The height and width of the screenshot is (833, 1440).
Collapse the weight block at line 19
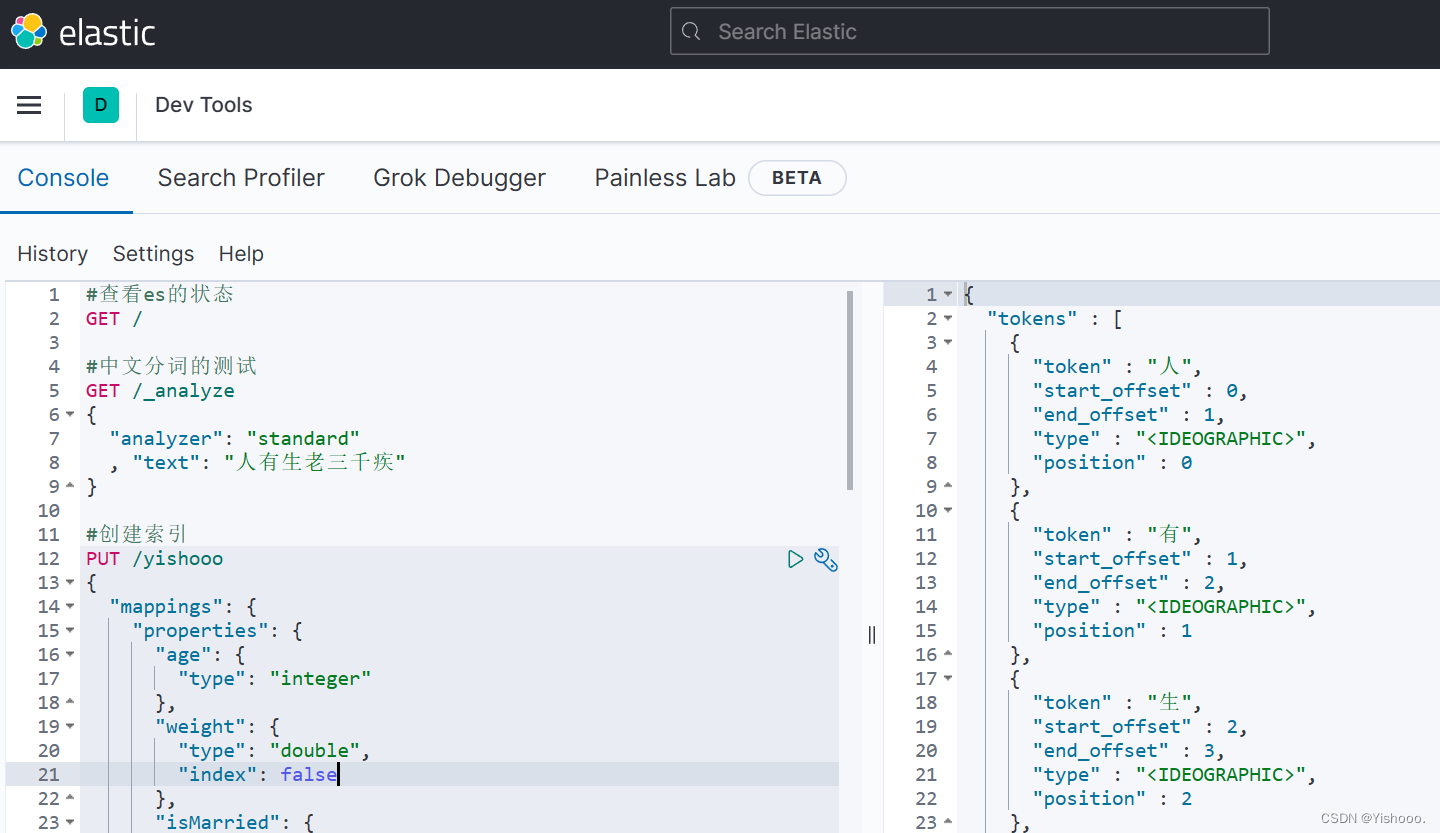pyautogui.click(x=70, y=727)
